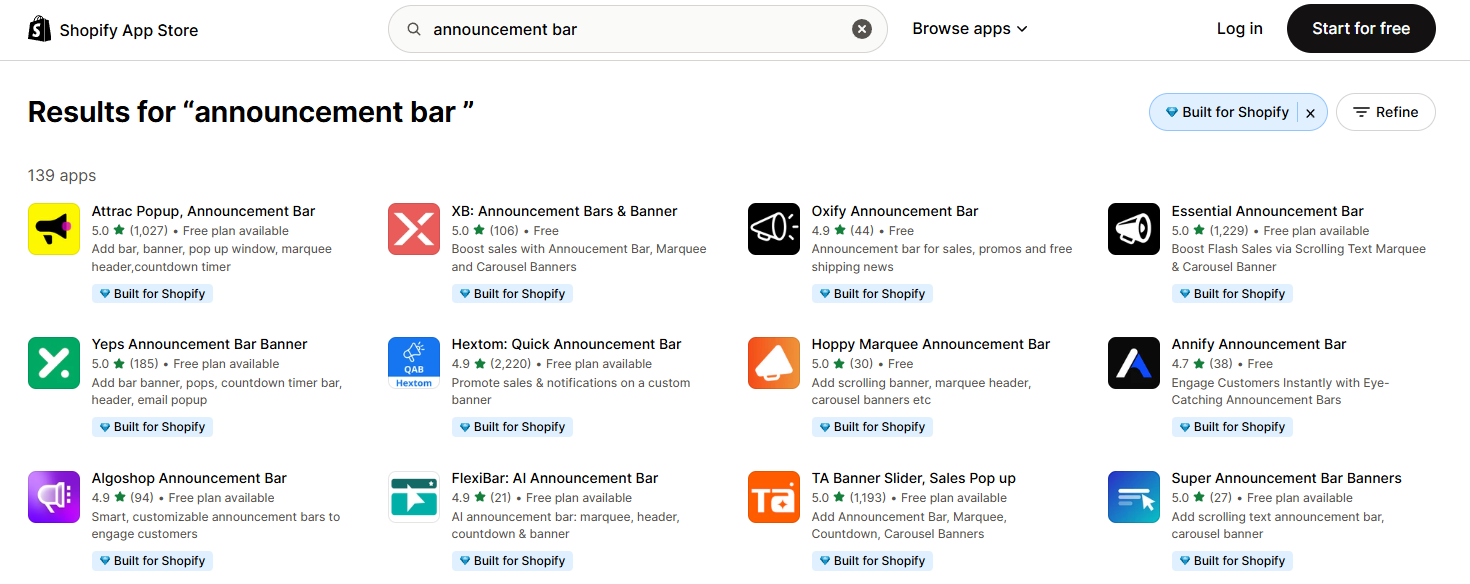
Task: Open TA Banner Slider, Sales Pop up title
Action: pyautogui.click(x=913, y=478)
